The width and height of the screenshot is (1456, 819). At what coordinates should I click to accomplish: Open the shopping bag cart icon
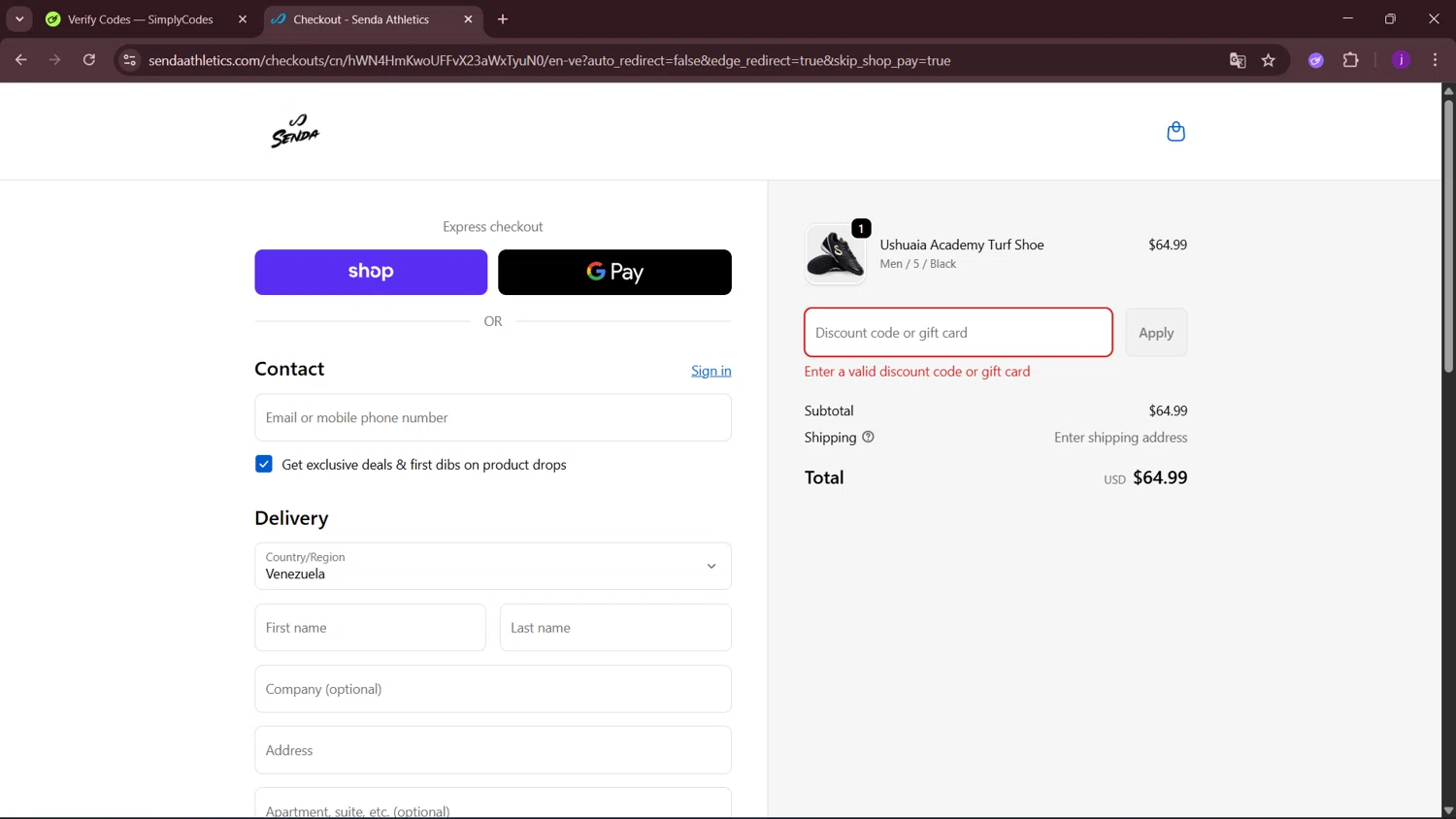1175,132
